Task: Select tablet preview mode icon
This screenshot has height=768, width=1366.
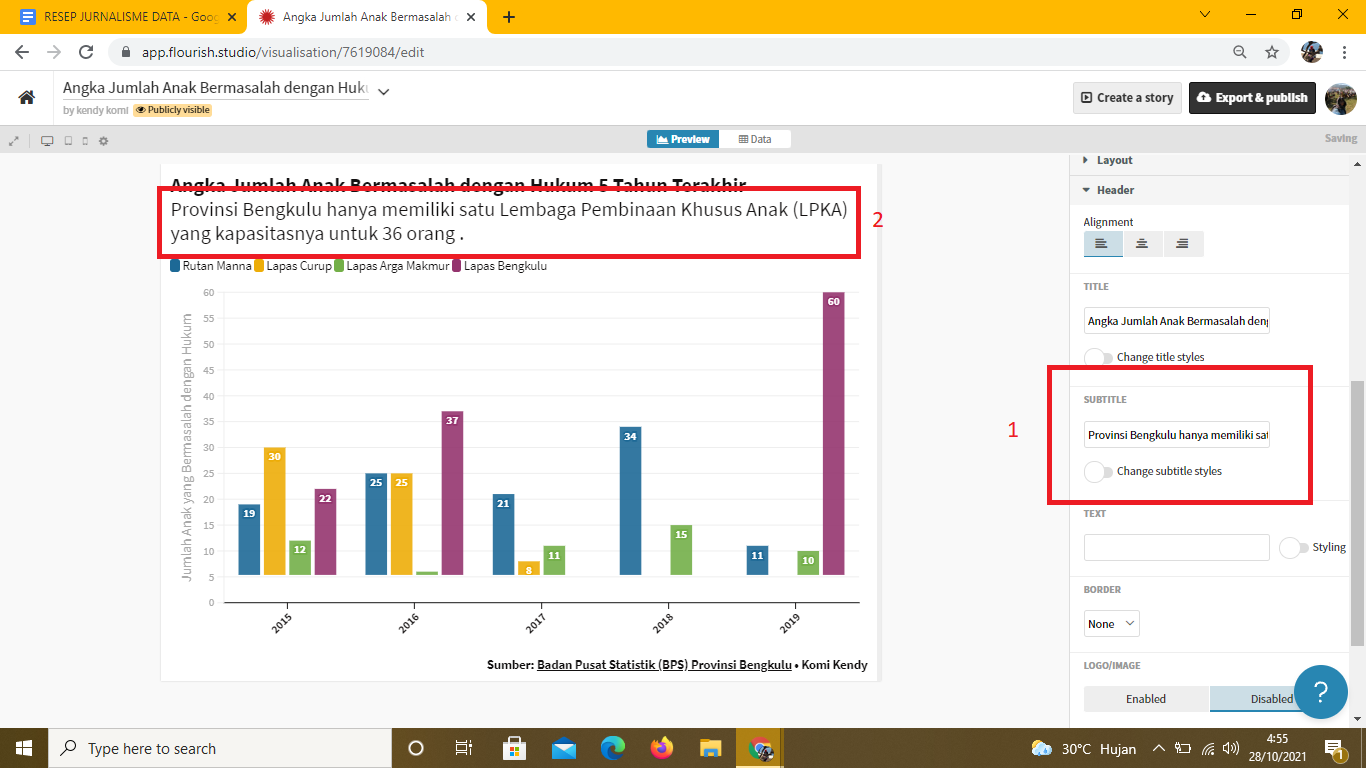Action: coord(68,141)
